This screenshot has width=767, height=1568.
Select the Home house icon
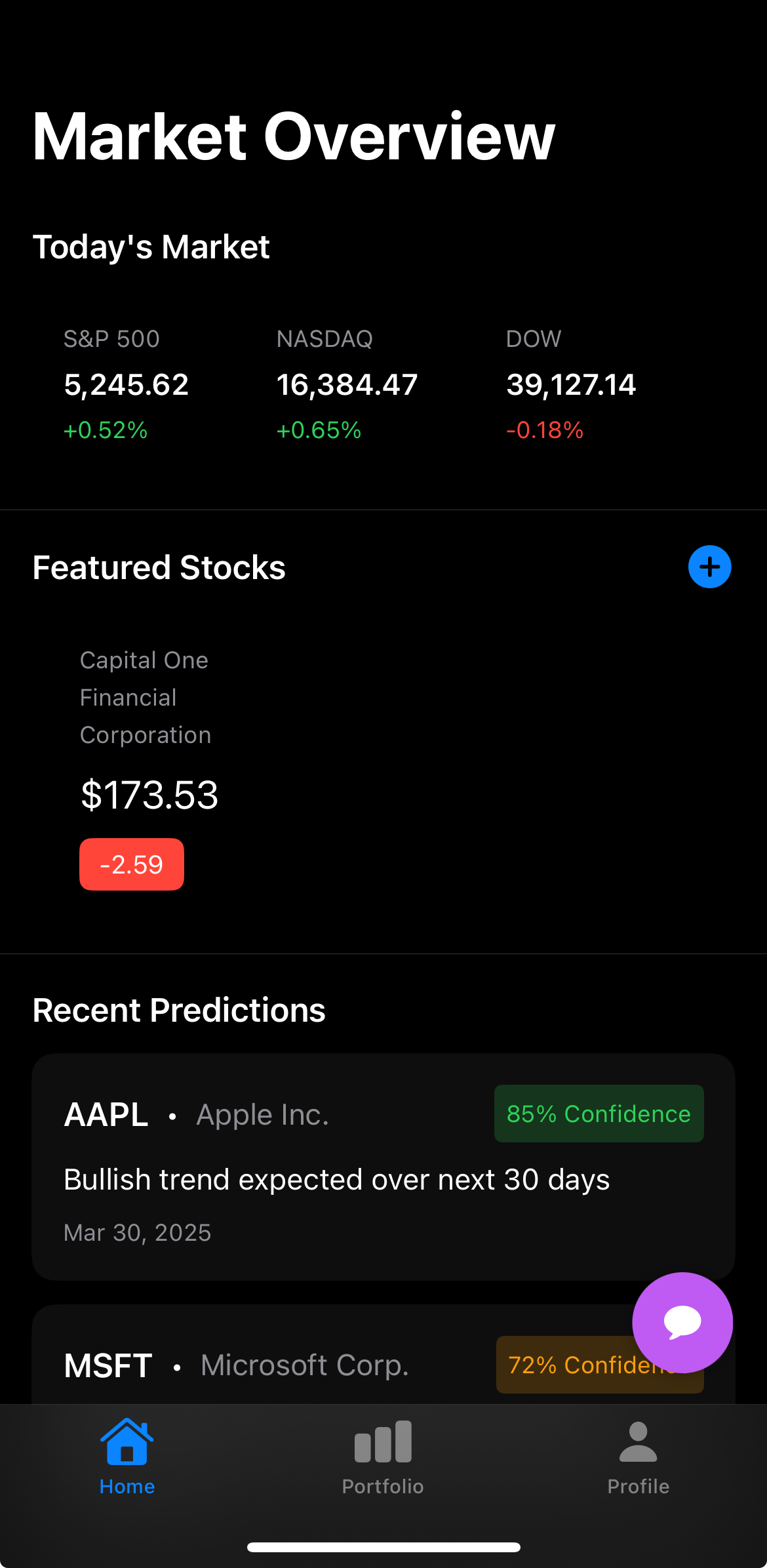click(x=127, y=1441)
